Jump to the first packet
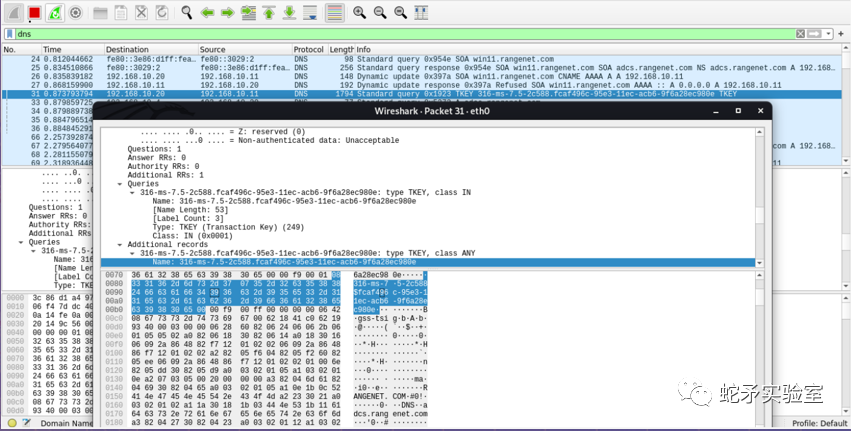 pyautogui.click(x=269, y=12)
